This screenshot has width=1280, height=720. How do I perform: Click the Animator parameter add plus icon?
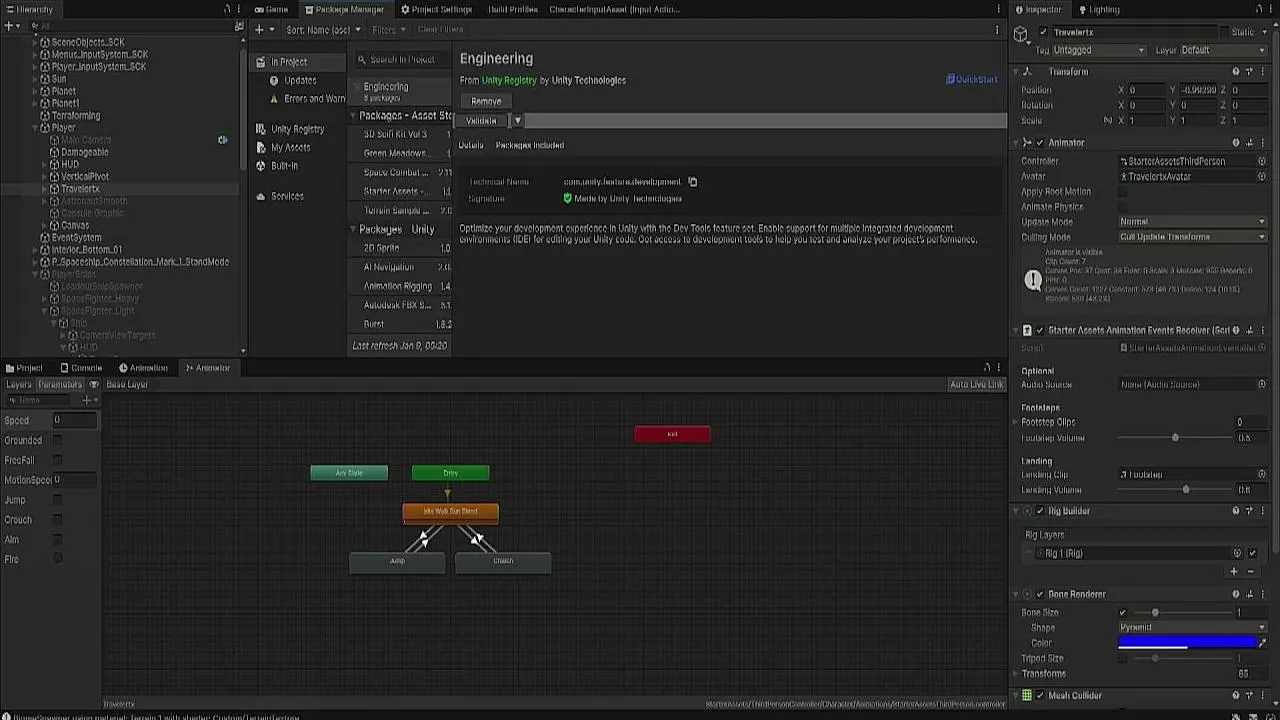tap(87, 400)
